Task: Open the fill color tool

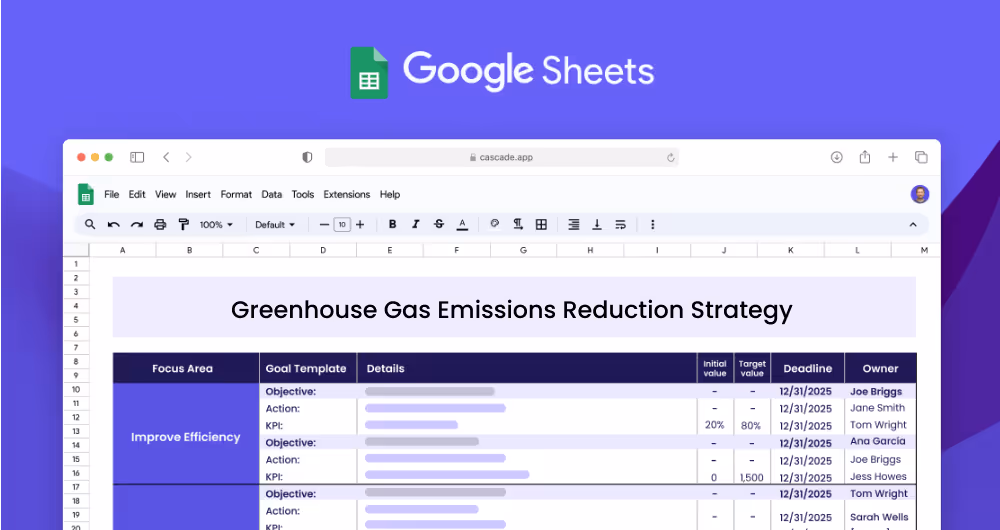Action: point(494,224)
